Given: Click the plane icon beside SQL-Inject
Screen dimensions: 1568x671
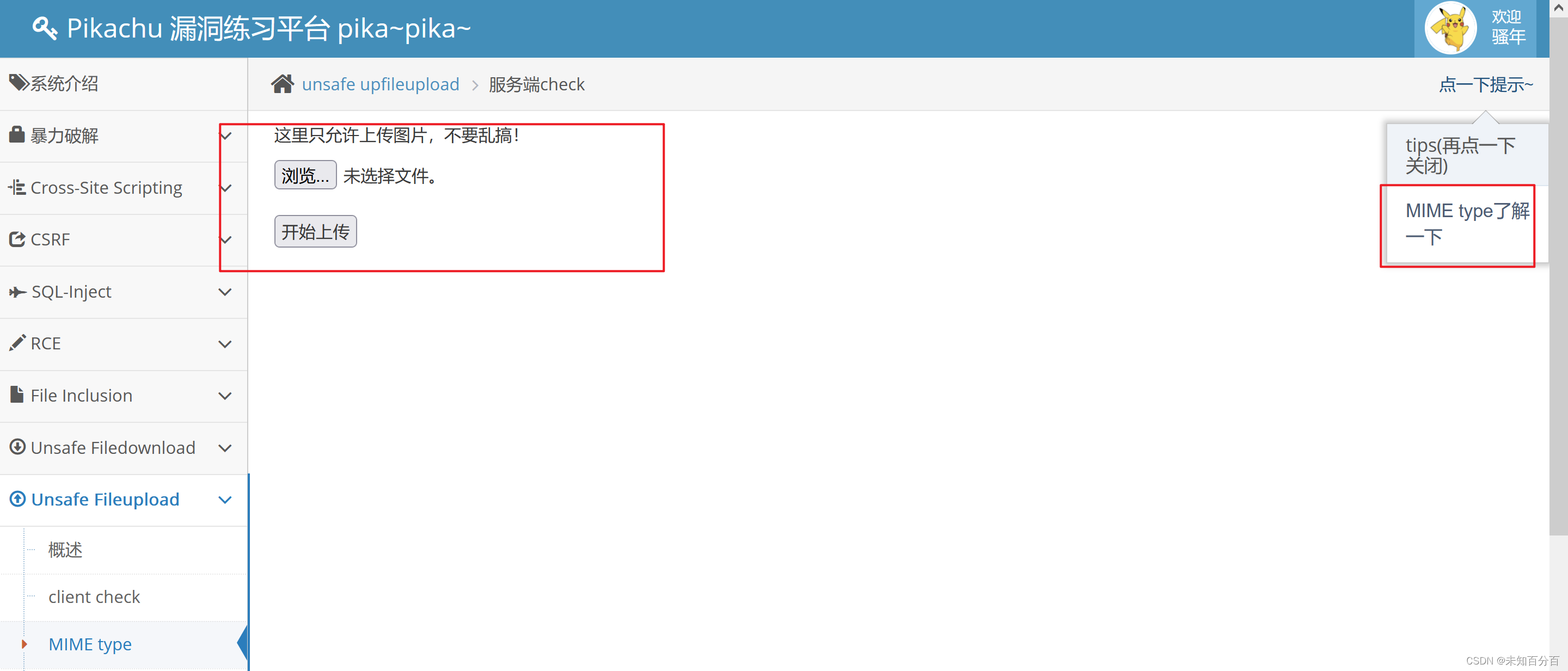Looking at the screenshot, I should tap(17, 292).
